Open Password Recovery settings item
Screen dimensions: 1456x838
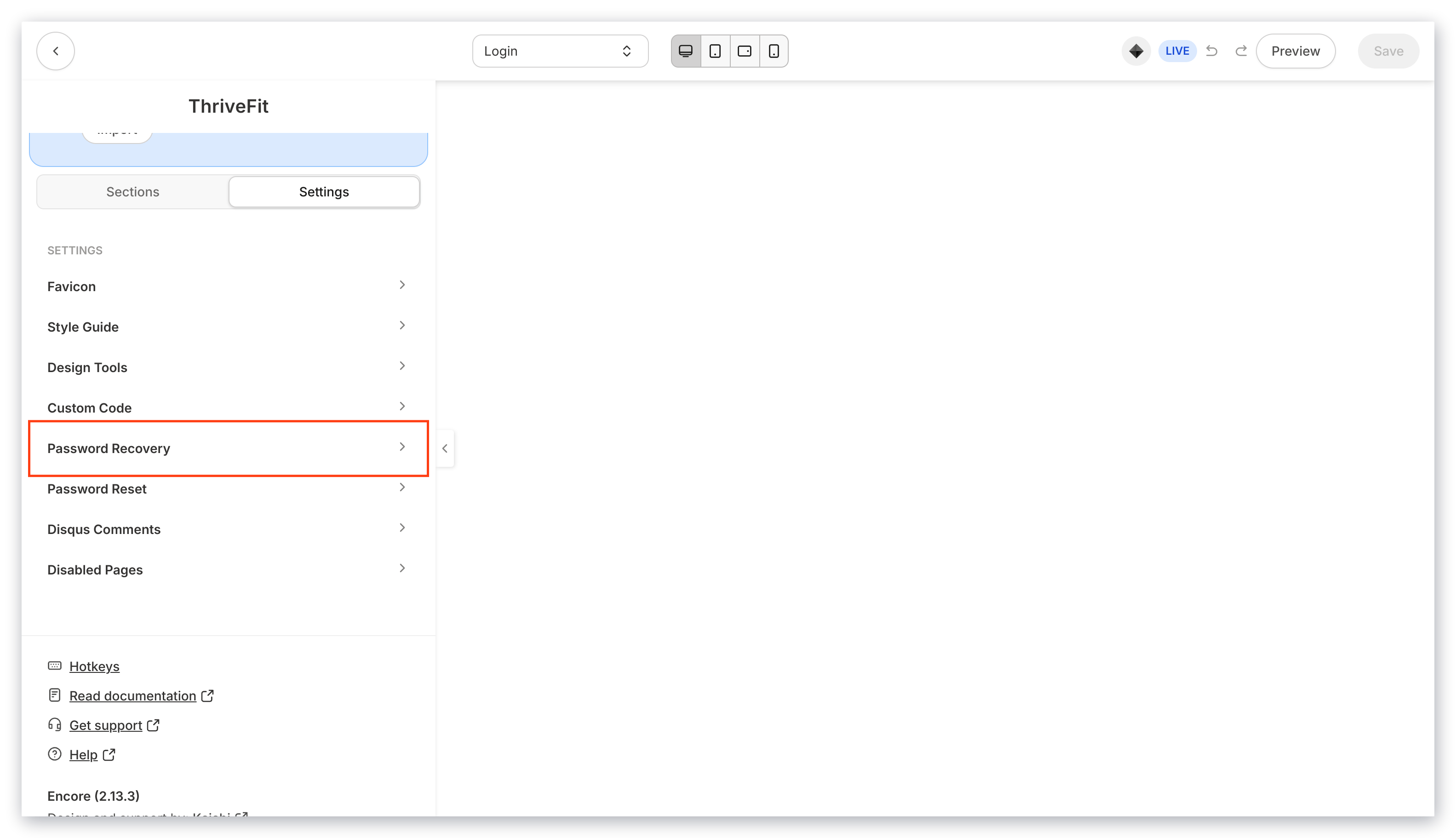coord(229,448)
